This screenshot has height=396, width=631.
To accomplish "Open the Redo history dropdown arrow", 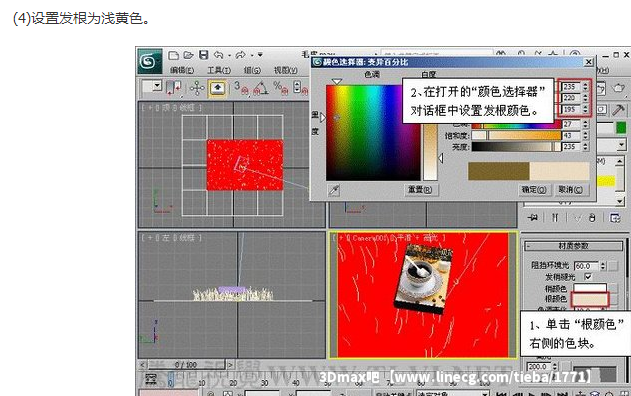I will [252, 56].
